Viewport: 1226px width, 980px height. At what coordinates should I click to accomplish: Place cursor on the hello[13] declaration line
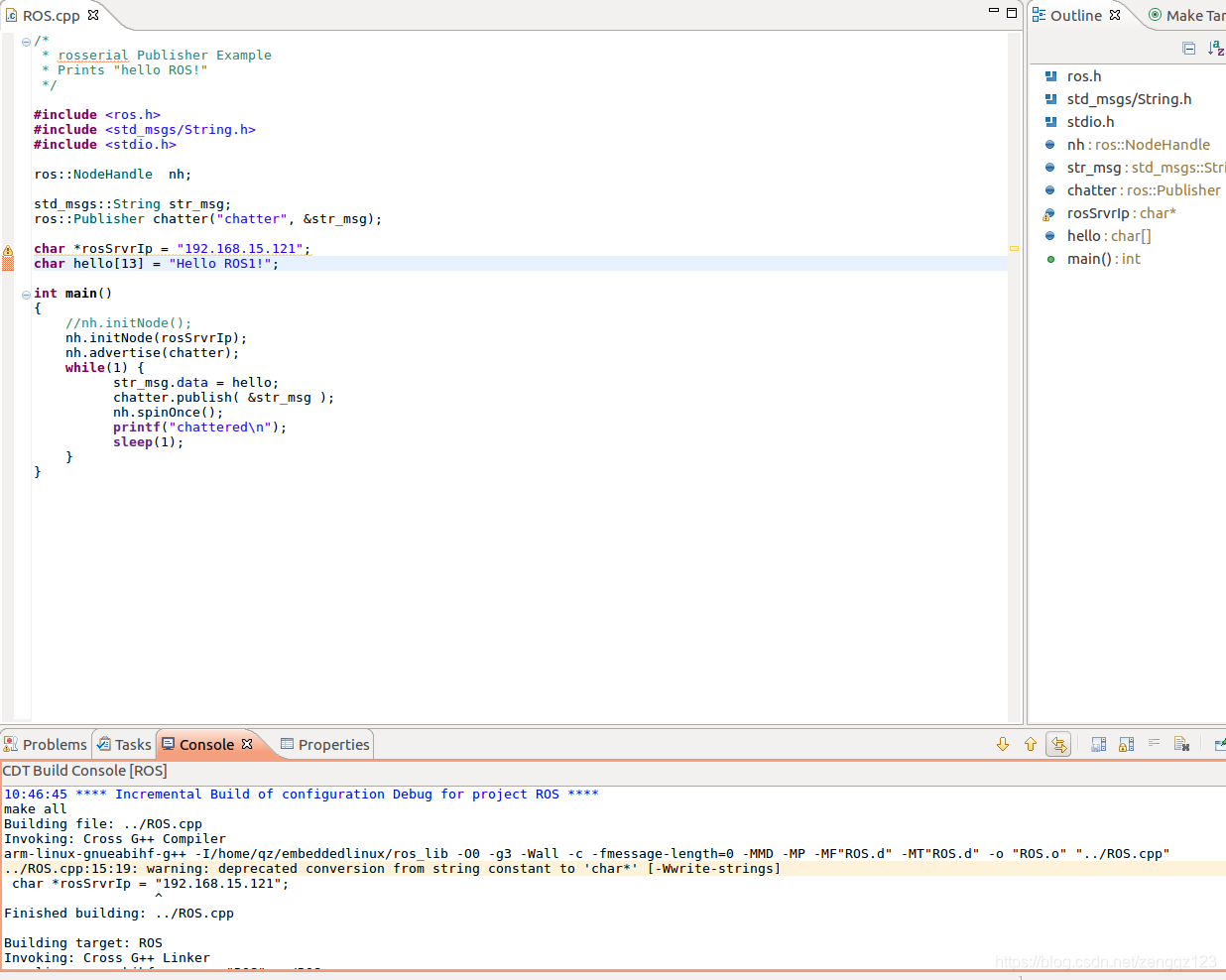tap(157, 264)
